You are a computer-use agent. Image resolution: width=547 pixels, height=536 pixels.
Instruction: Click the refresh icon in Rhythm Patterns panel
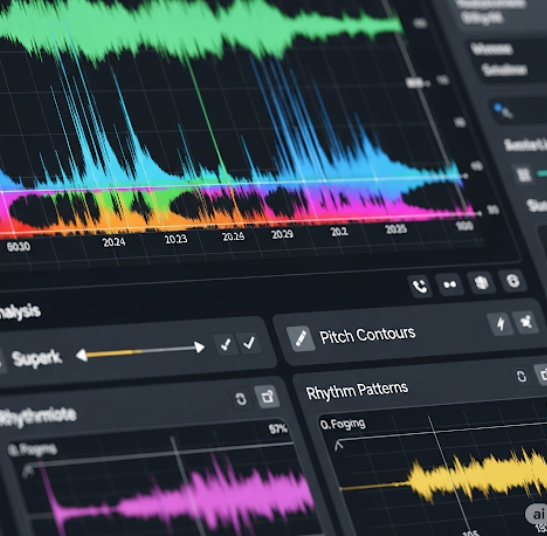(x=521, y=376)
